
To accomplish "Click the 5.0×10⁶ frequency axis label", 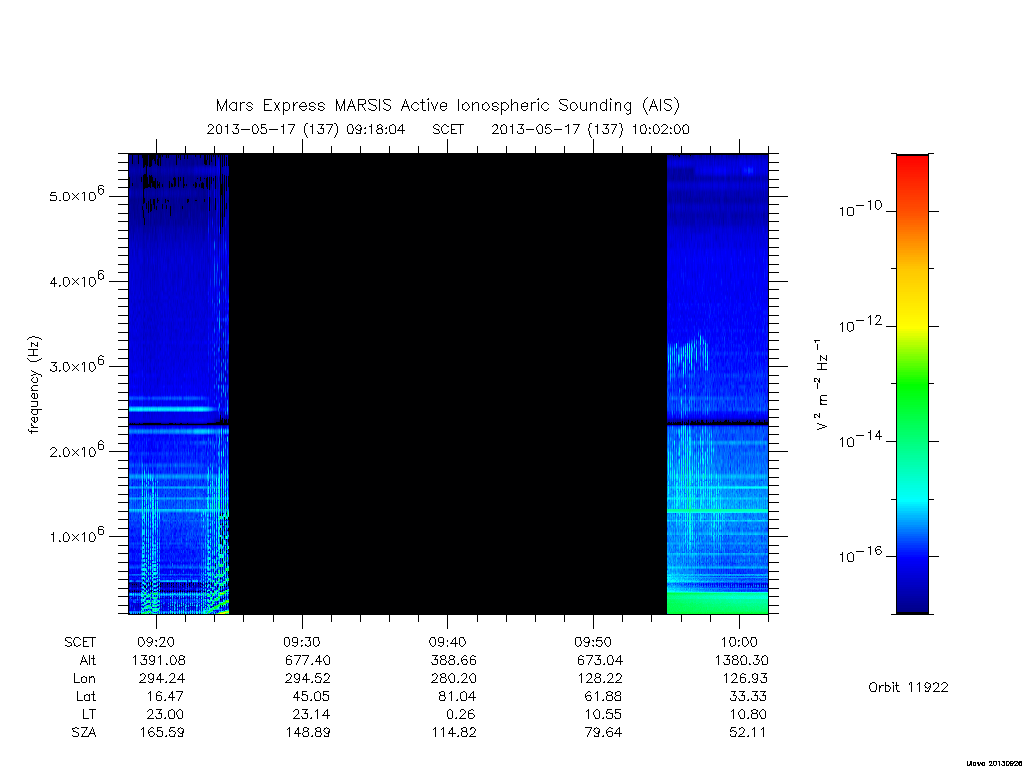I will [77, 195].
